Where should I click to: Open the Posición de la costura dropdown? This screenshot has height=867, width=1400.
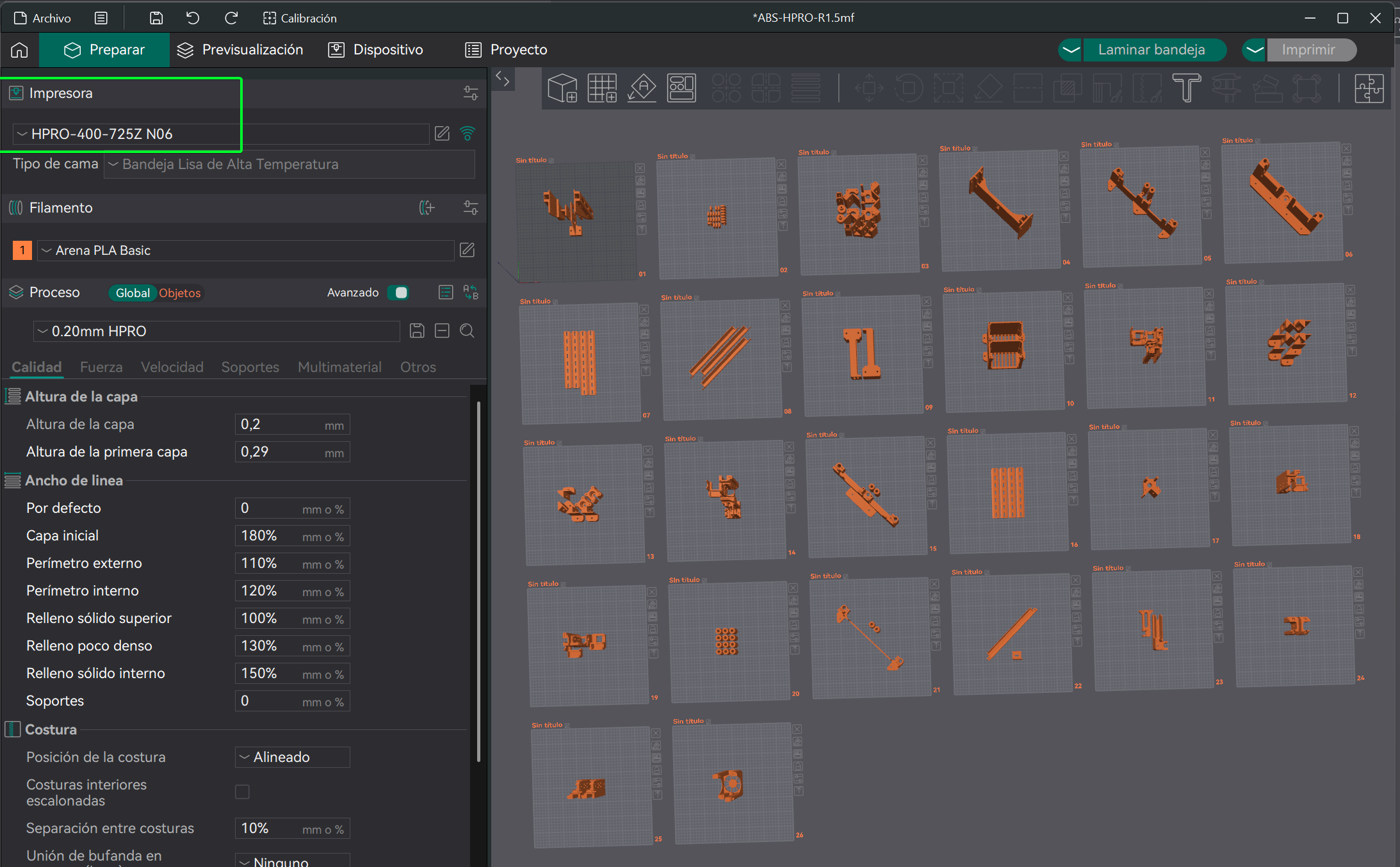pyautogui.click(x=292, y=757)
